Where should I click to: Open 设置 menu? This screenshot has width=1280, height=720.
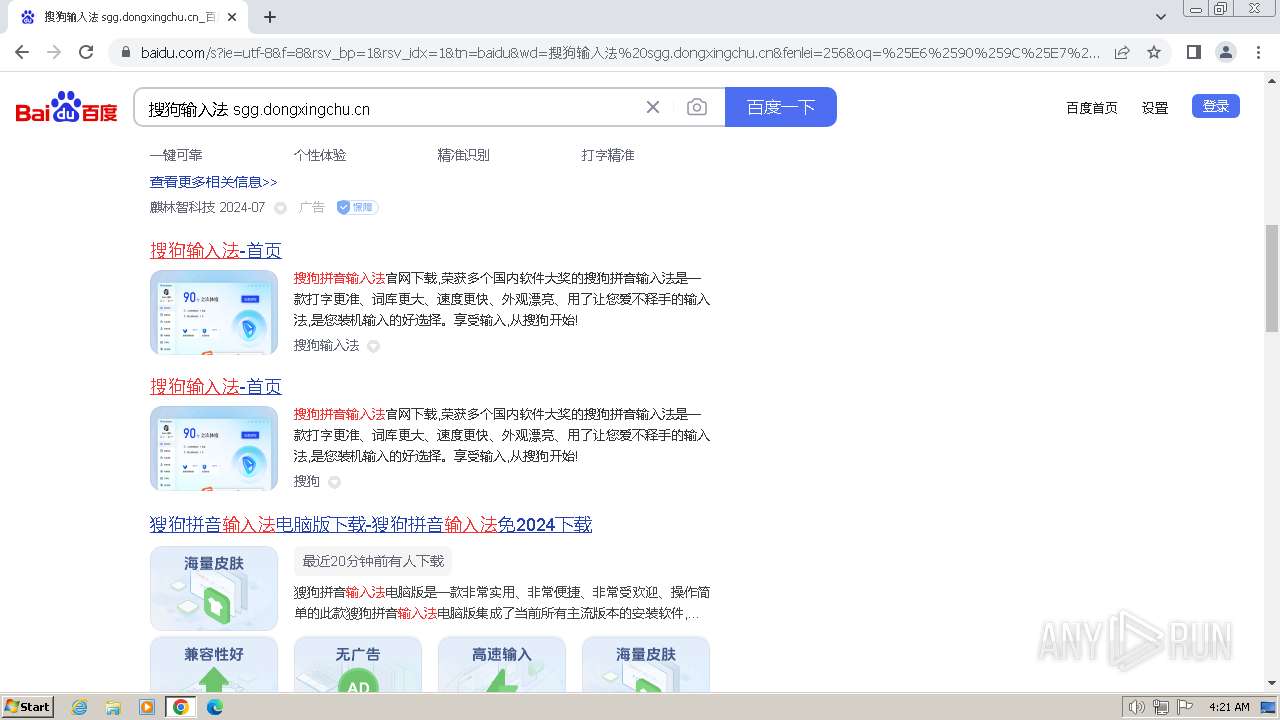pyautogui.click(x=1155, y=108)
